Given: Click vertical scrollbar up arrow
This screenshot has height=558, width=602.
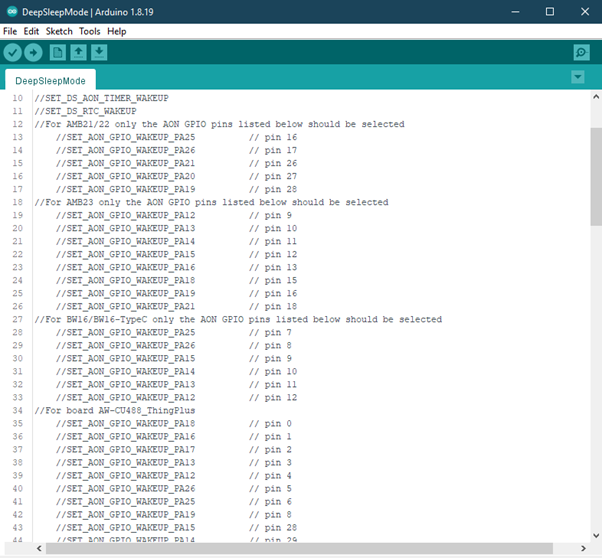Looking at the screenshot, I should [x=596, y=97].
